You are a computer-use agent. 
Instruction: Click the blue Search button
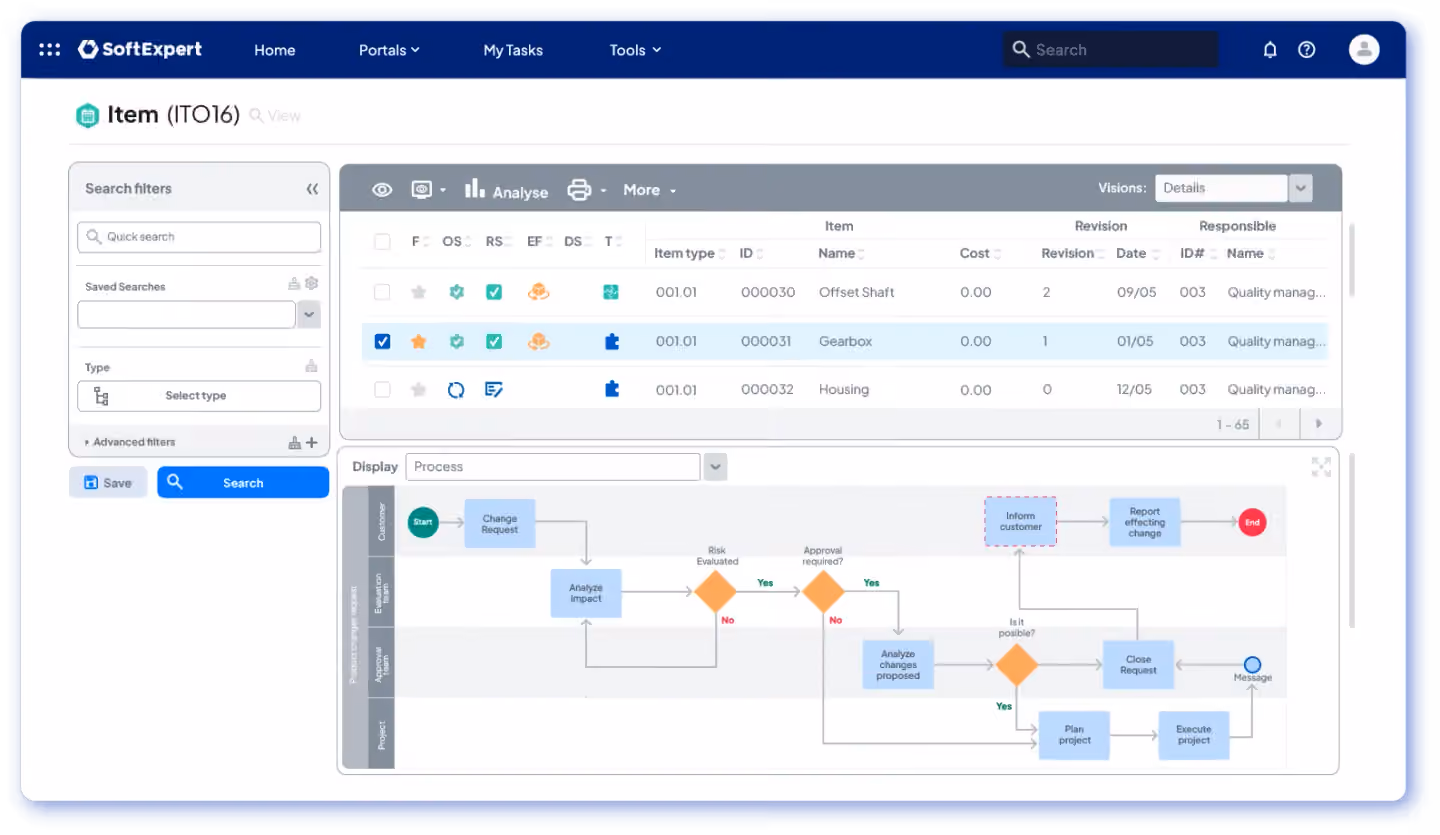pos(243,482)
